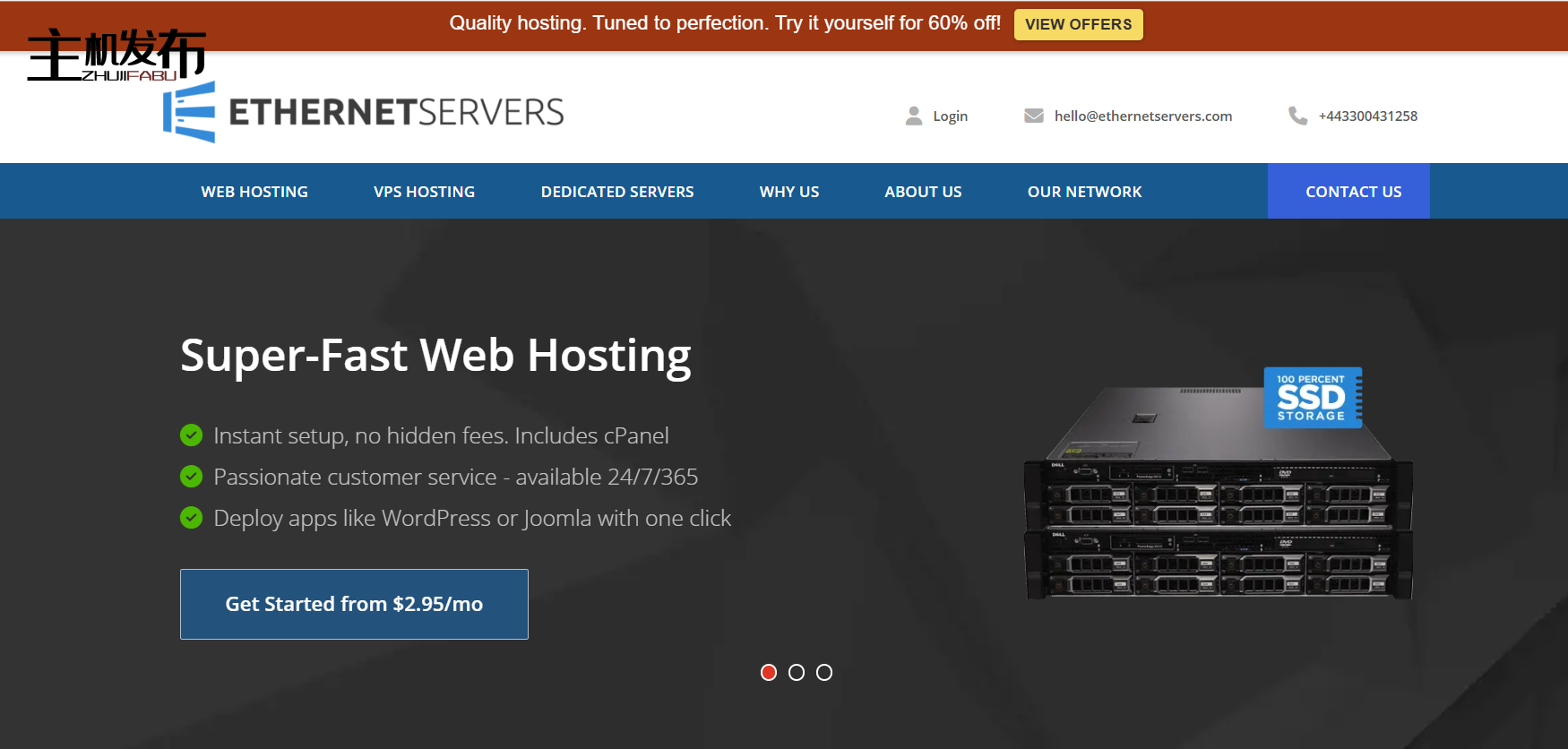Select the third carousel slide dot
1568x749 pixels.
point(824,672)
